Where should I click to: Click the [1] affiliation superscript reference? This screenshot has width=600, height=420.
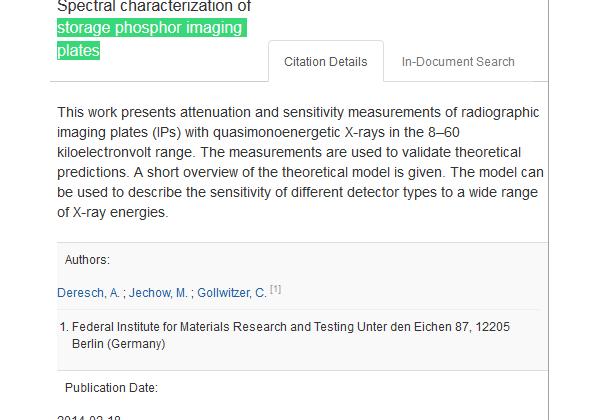[x=275, y=290]
